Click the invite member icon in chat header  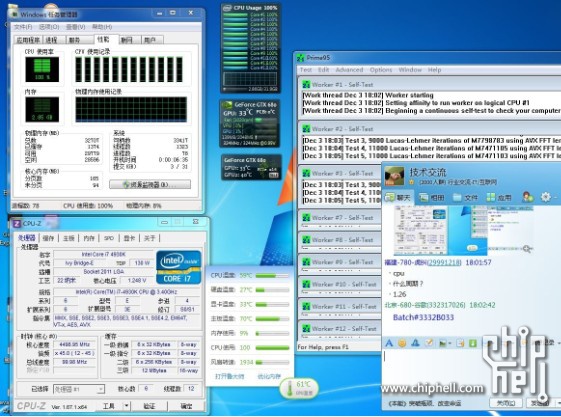528,197
